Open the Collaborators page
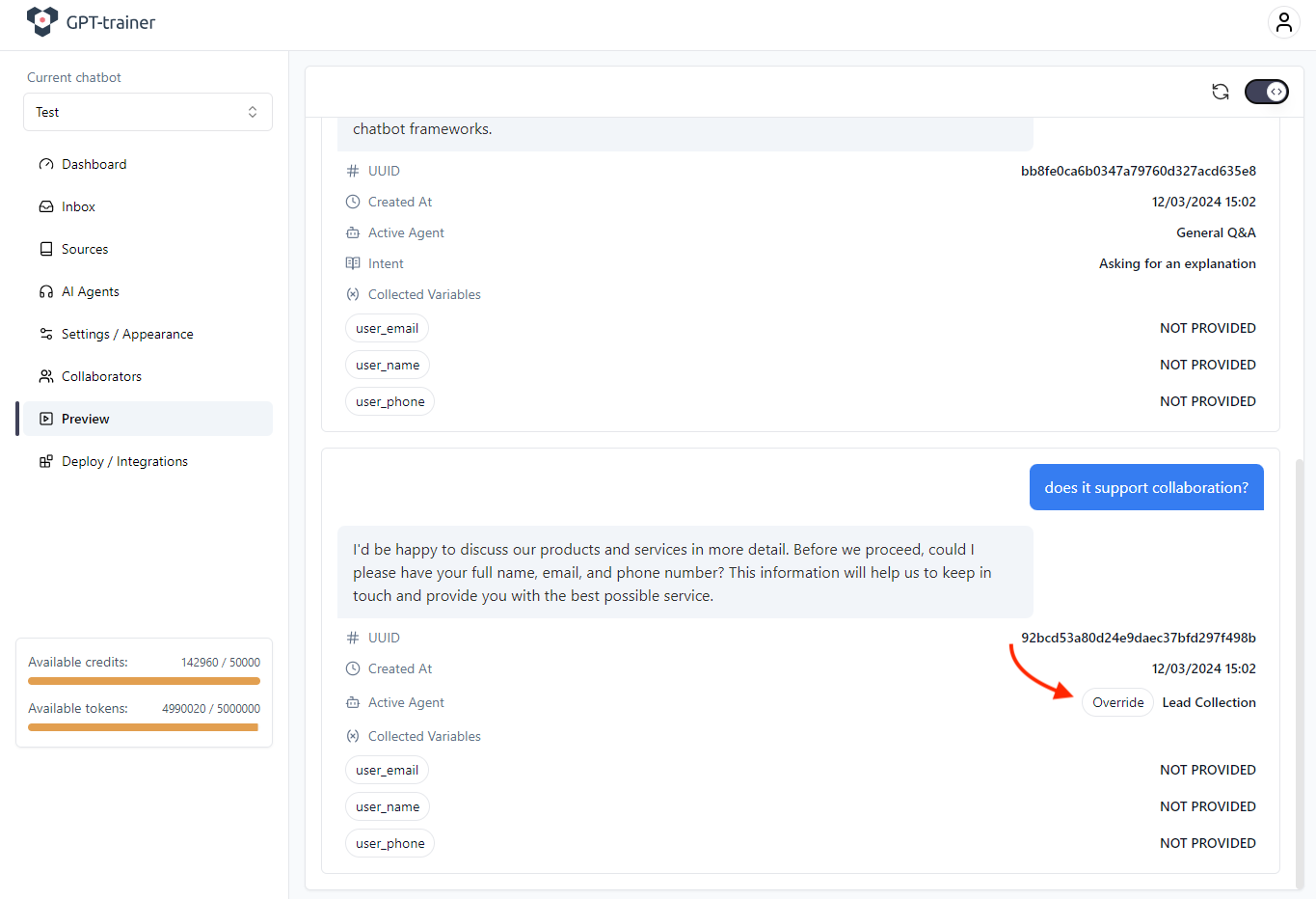 click(x=148, y=376)
